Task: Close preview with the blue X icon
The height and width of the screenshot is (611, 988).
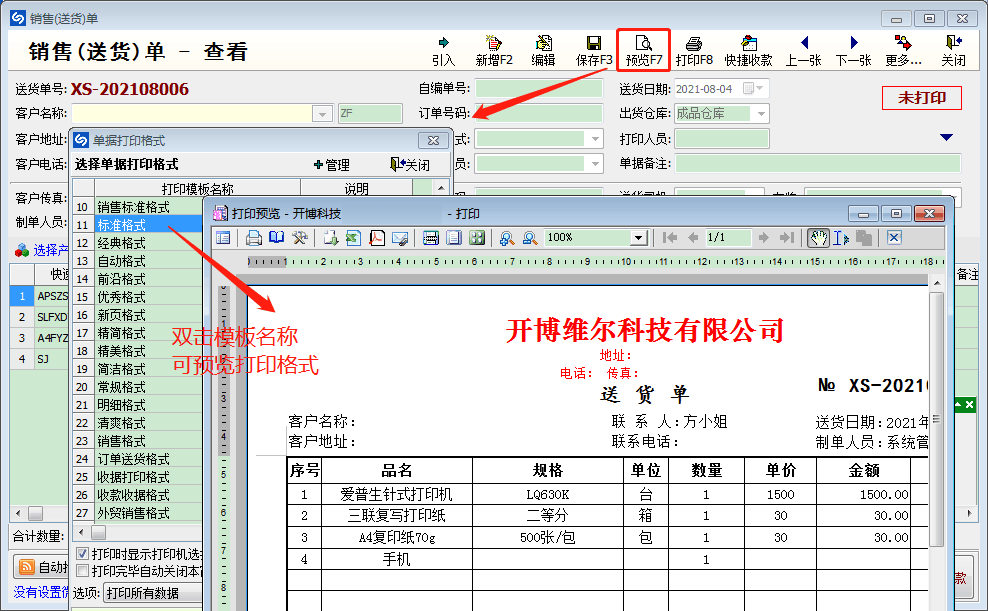Action: (894, 237)
